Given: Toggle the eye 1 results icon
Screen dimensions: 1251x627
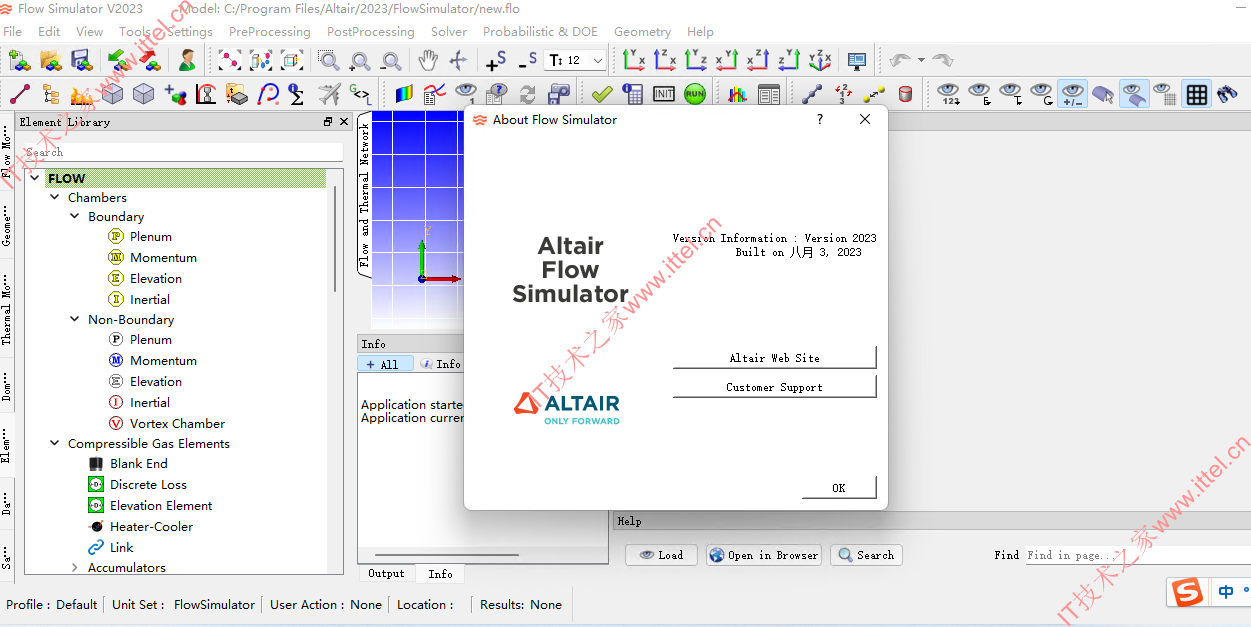Looking at the screenshot, I should coord(466,94).
